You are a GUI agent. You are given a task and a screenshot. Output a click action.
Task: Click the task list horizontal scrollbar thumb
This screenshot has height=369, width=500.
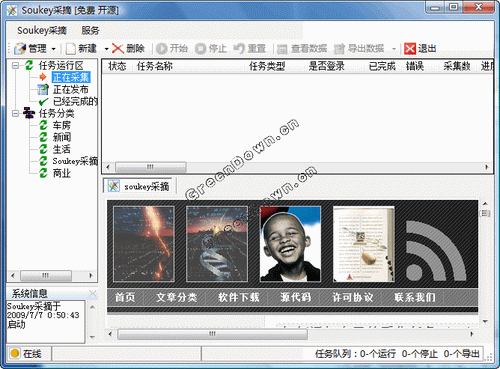(151, 167)
